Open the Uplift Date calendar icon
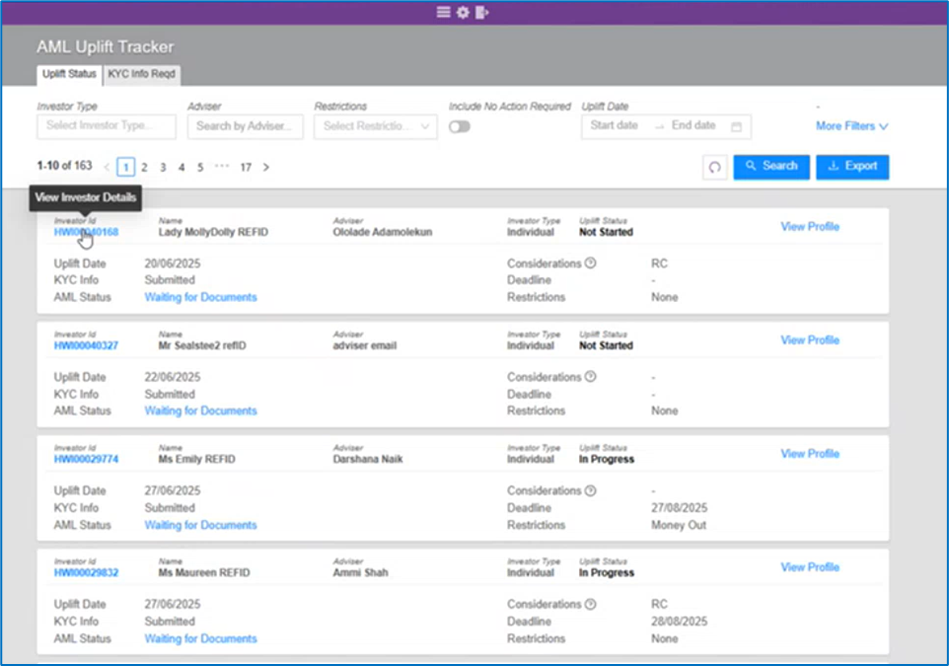The height and width of the screenshot is (666, 949). click(x=736, y=127)
